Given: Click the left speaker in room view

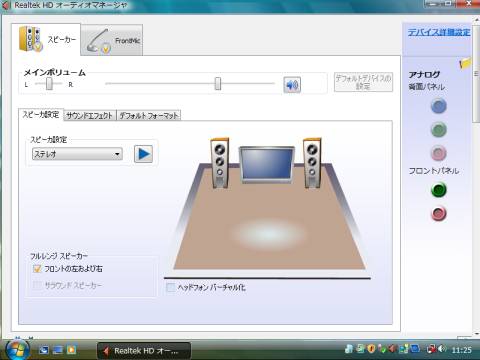Looking at the screenshot, I should (220, 163).
